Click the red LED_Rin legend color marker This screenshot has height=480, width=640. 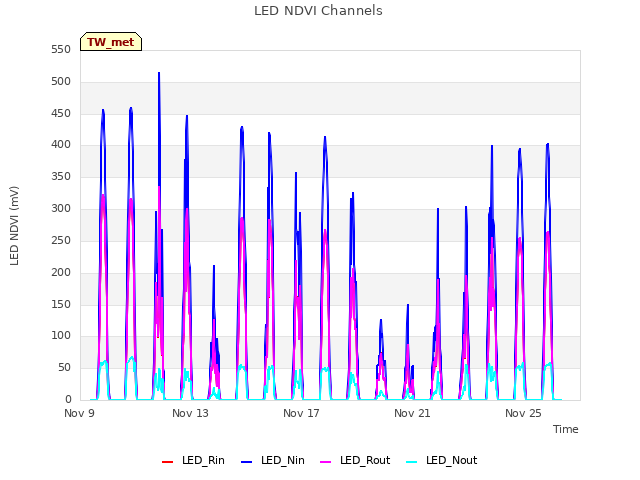pos(168,462)
